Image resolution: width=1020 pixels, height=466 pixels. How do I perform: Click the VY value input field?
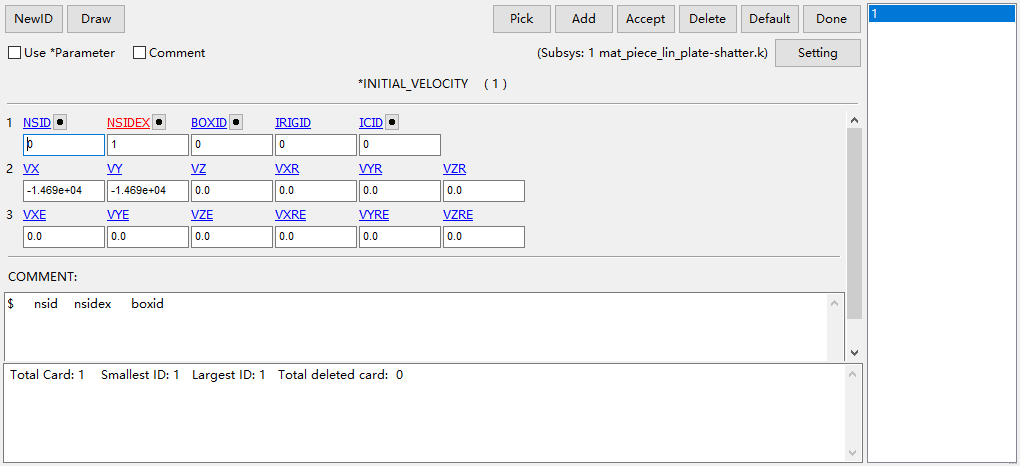tap(148, 191)
